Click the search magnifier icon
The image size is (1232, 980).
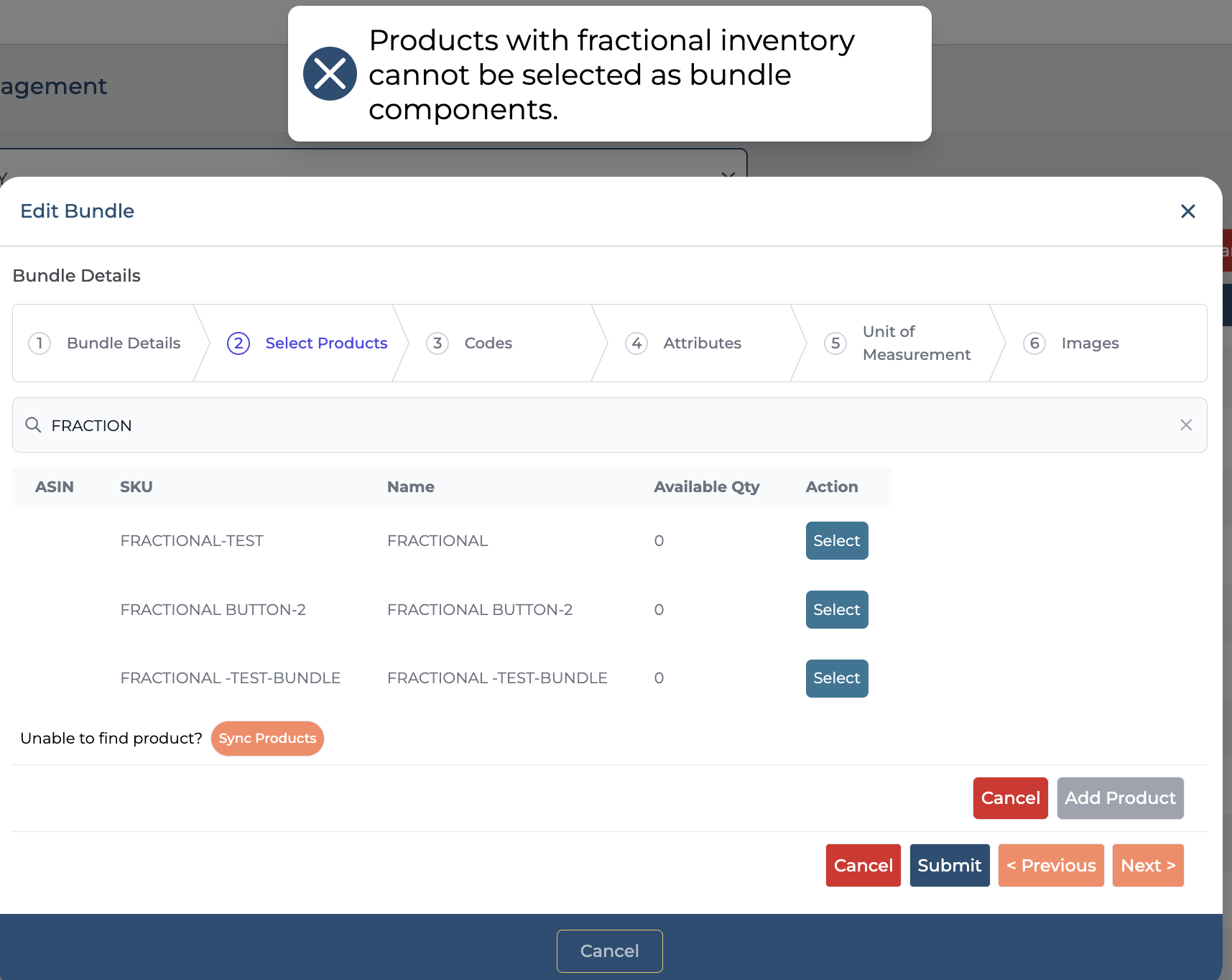tap(33, 425)
